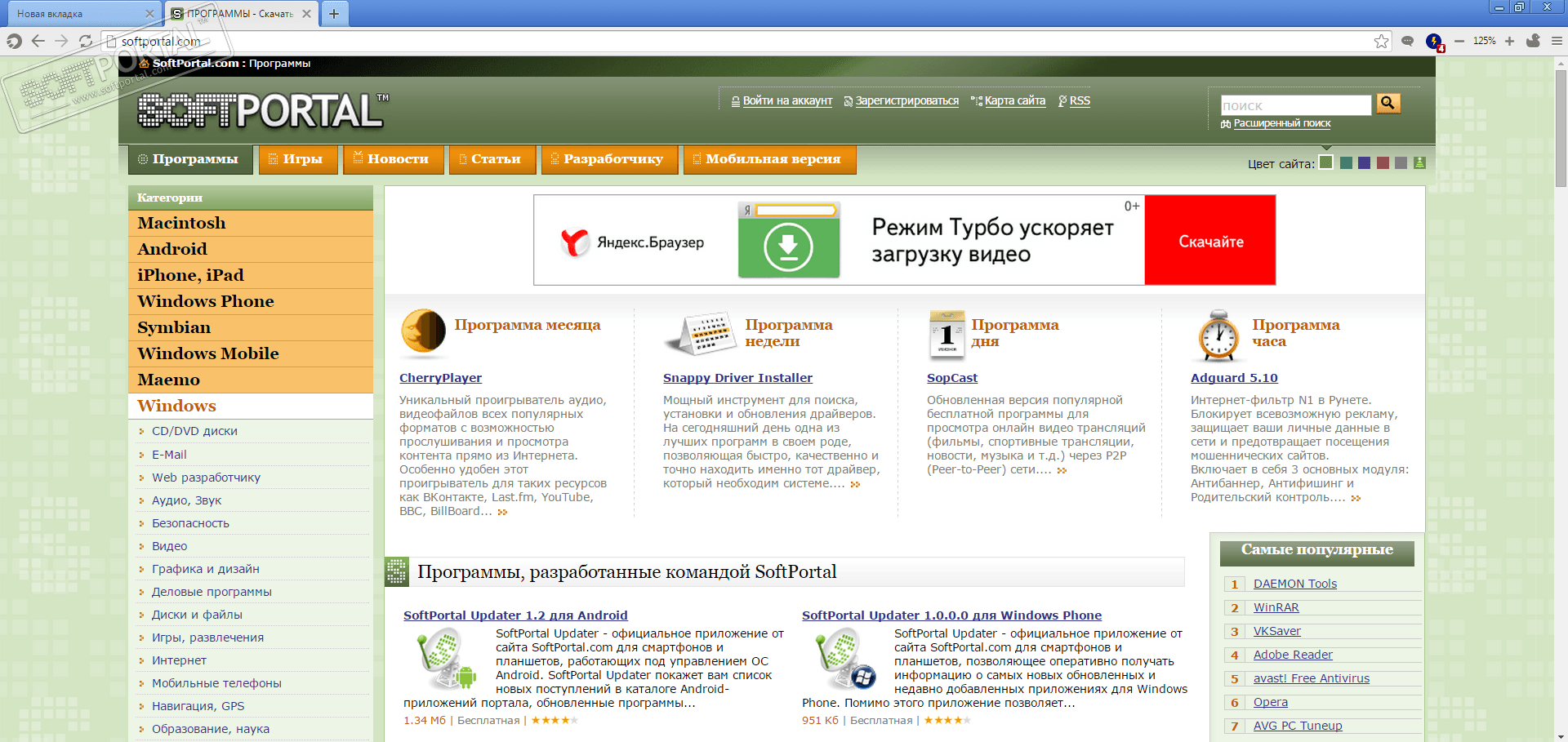This screenshot has height=742, width=1568.
Task: Click the page vertical scrollbar thumb
Action: pos(1561,127)
